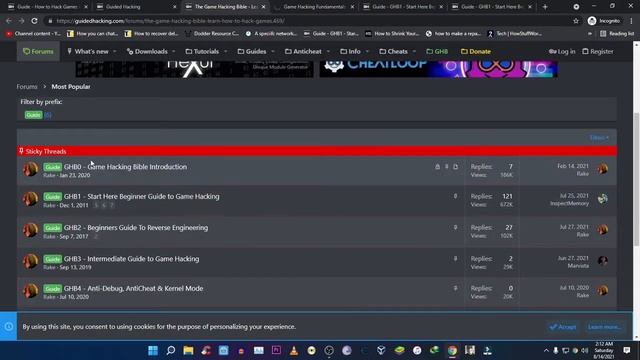Open Chrome three-dot menu
The height and width of the screenshot is (360, 640).
tap(631, 21)
